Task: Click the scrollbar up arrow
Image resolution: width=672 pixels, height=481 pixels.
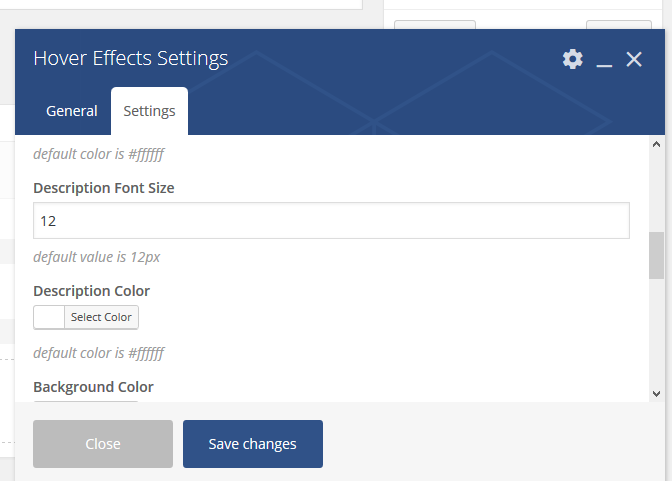Action: [656, 144]
